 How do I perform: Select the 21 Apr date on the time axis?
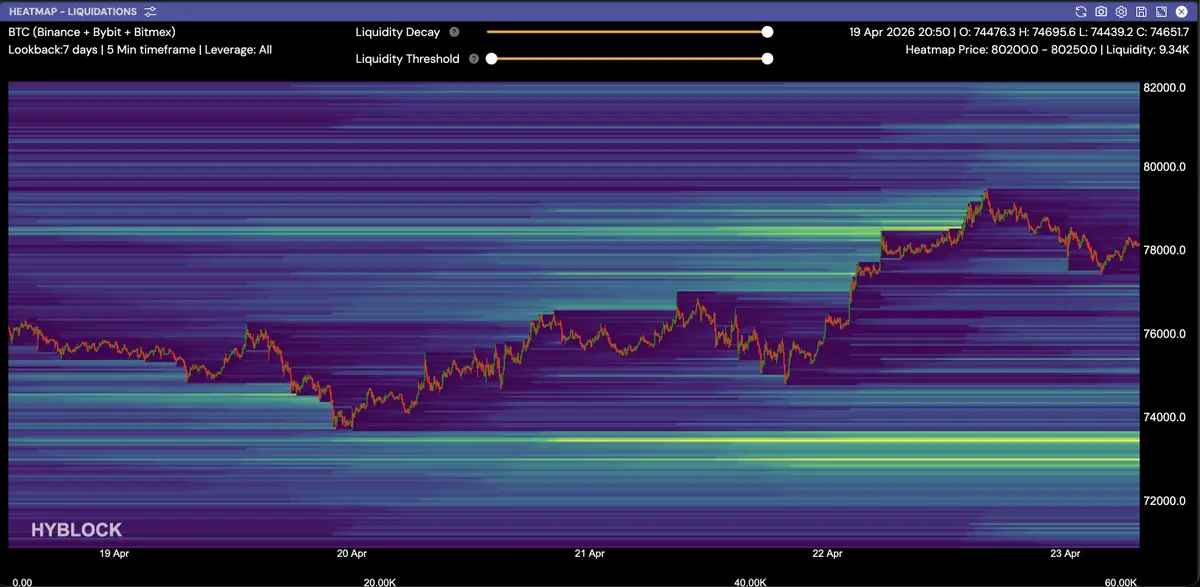click(590, 553)
